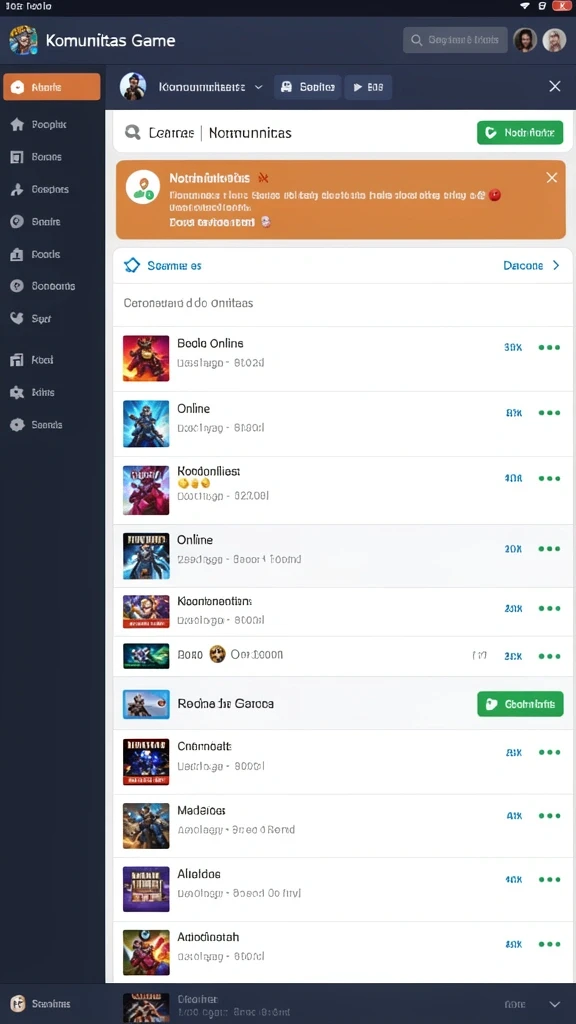Viewport: 576px width, 1024px height.
Task: Click the round location icon in orange banner
Action: [x=143, y=187]
